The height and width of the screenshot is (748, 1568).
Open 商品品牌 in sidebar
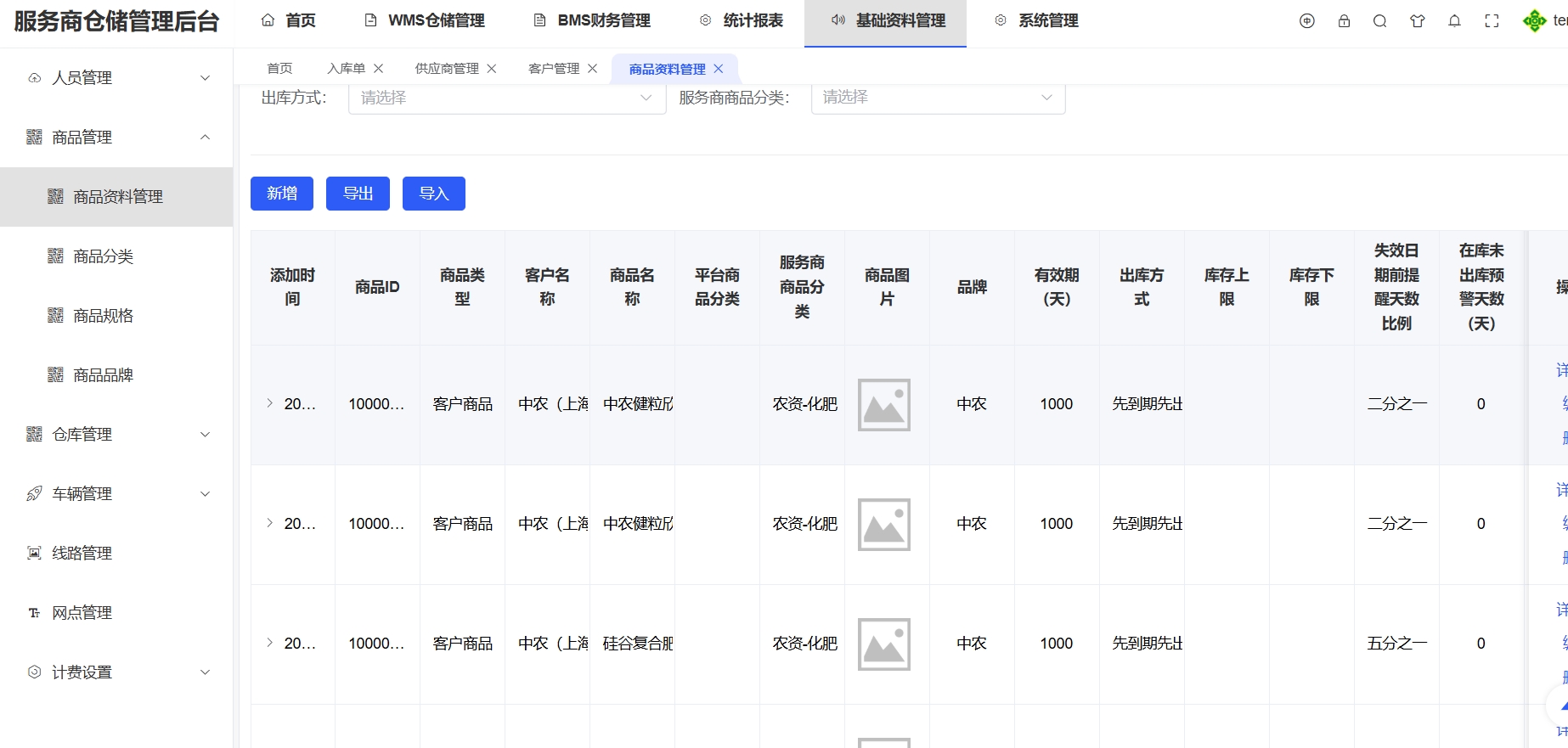coord(103,375)
